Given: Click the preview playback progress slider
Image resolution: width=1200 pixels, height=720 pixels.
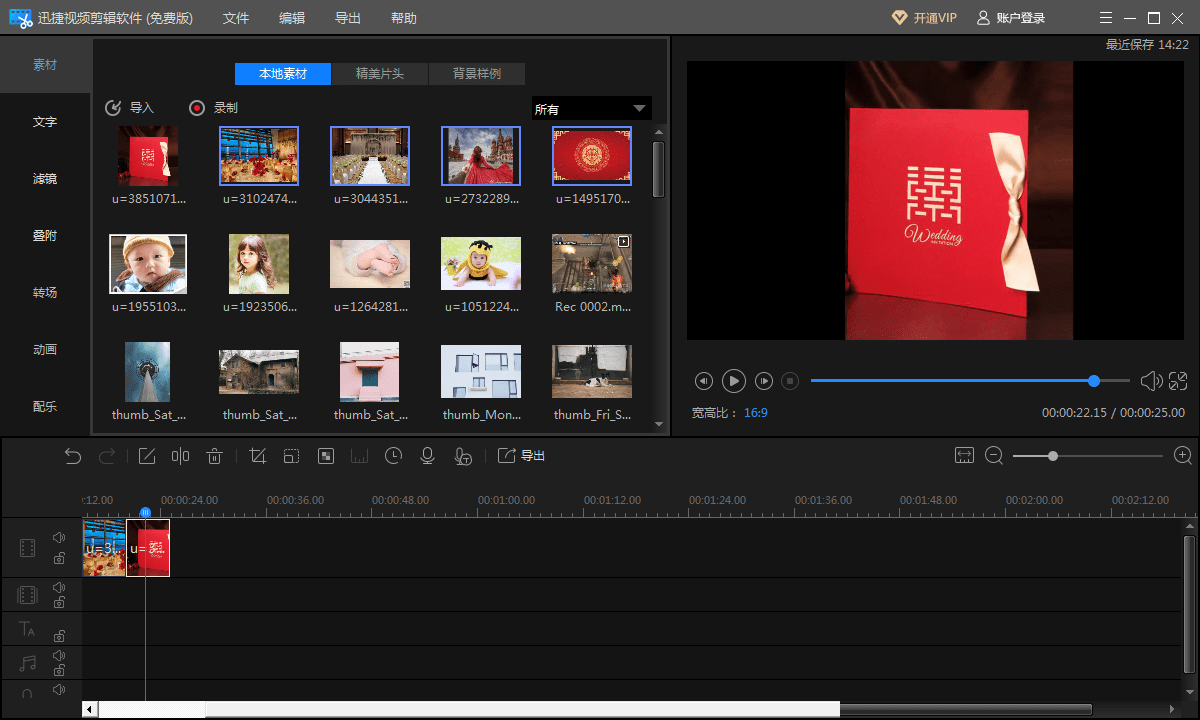Looking at the screenshot, I should (x=970, y=381).
